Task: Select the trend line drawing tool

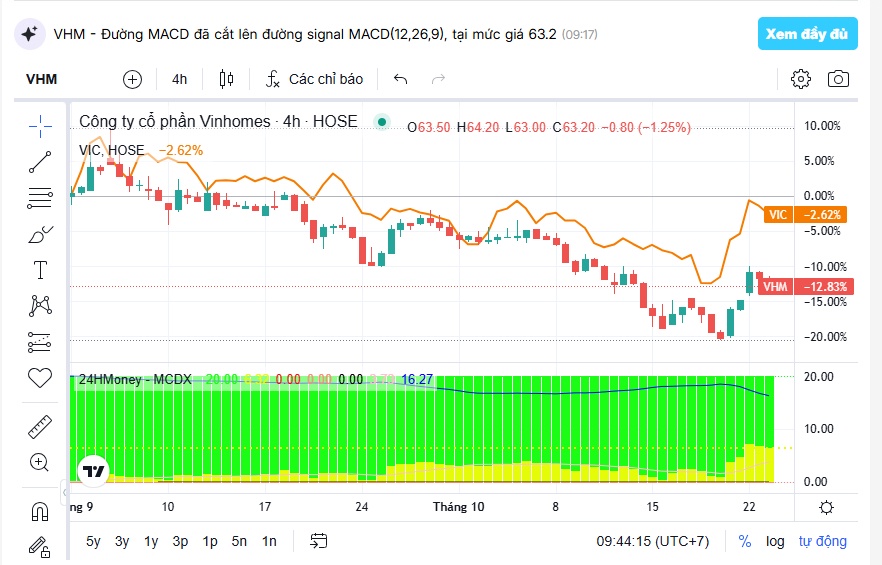Action: pos(40,162)
